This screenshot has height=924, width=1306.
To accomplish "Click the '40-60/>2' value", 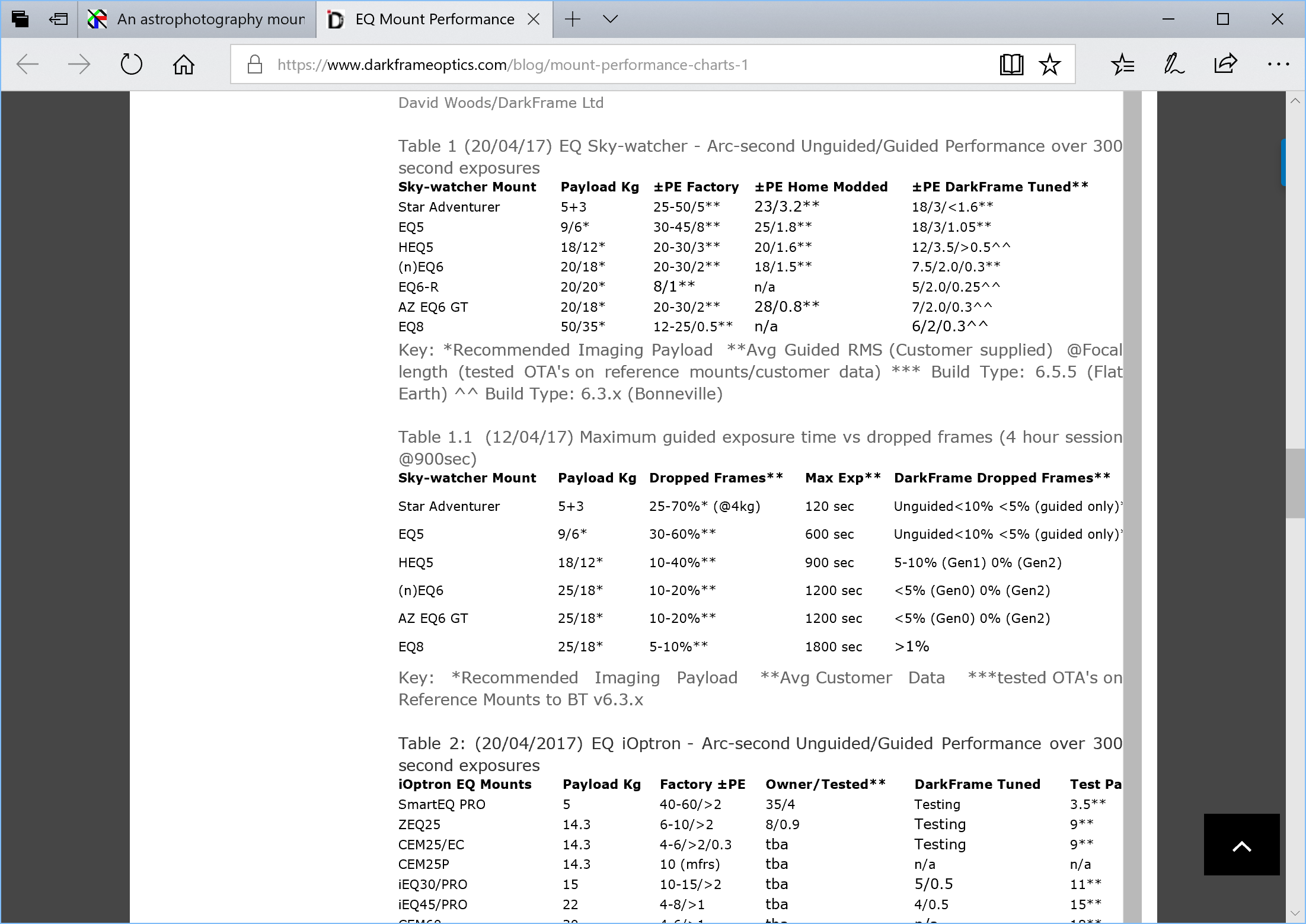I will pos(690,804).
